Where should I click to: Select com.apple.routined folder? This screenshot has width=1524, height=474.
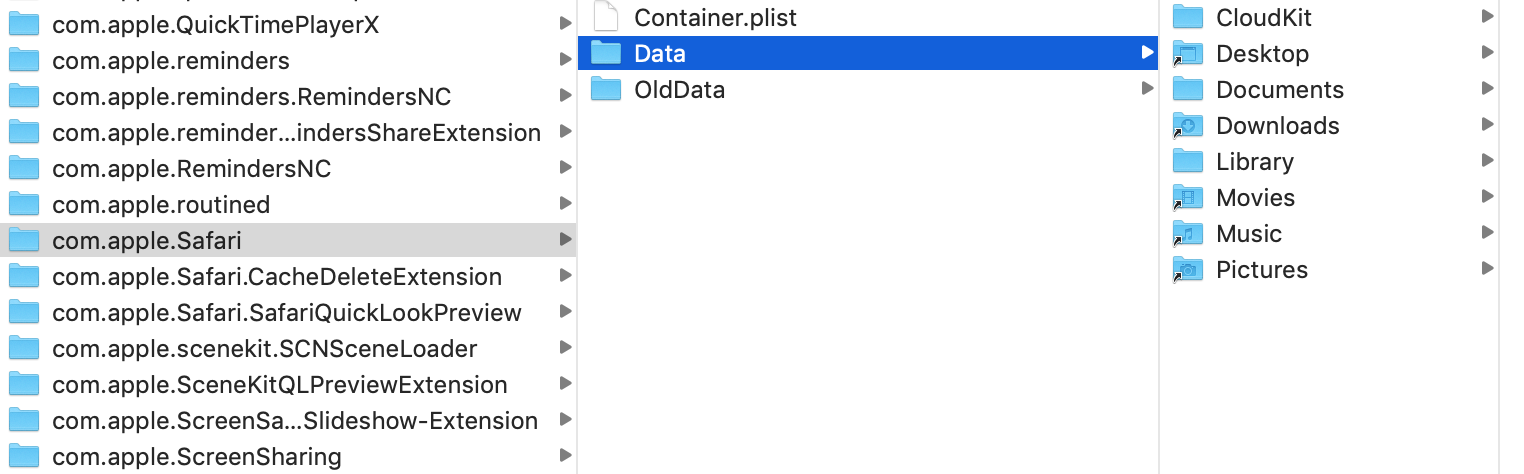[x=160, y=205]
